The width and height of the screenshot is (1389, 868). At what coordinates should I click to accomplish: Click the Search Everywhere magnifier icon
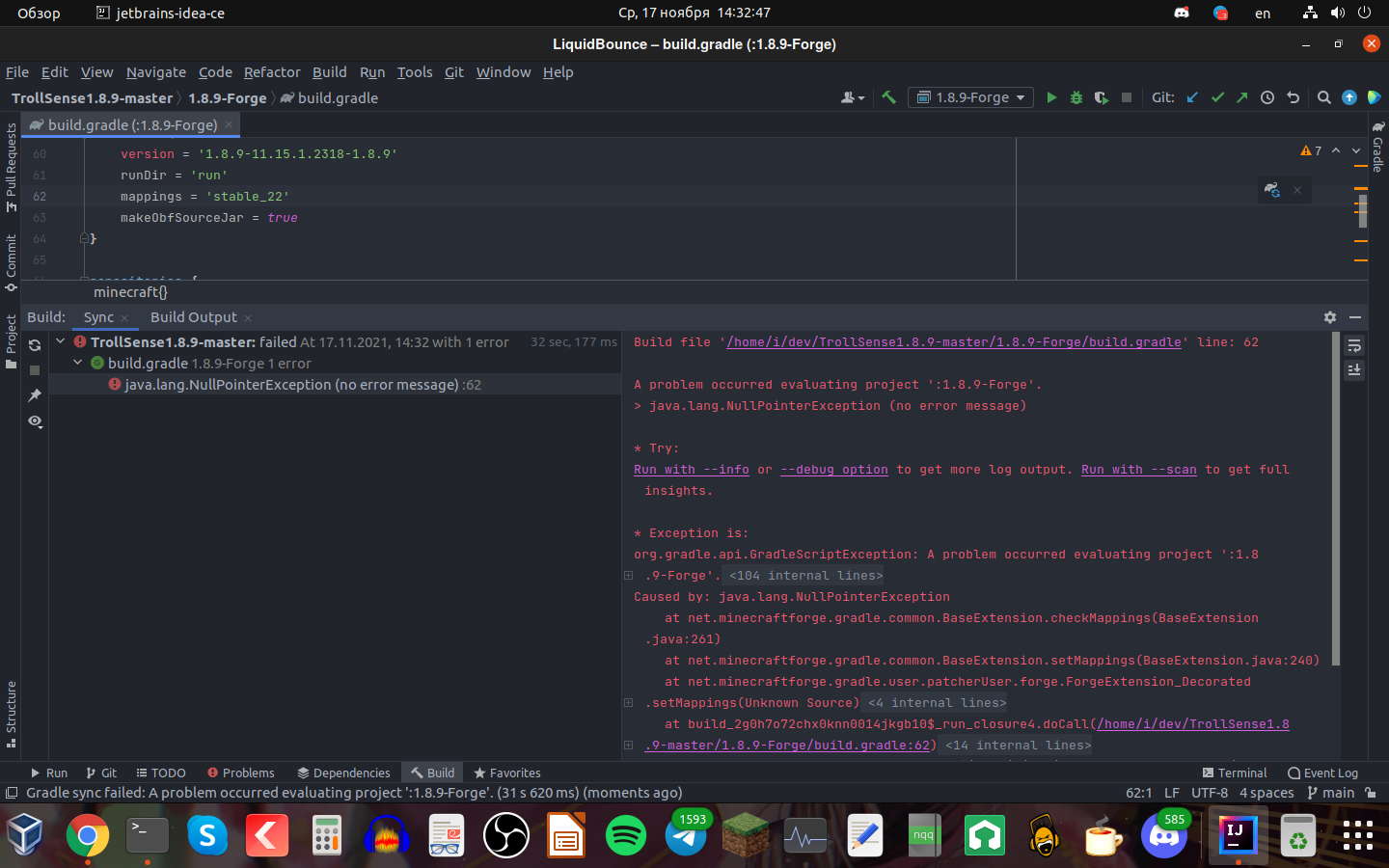pyautogui.click(x=1323, y=97)
